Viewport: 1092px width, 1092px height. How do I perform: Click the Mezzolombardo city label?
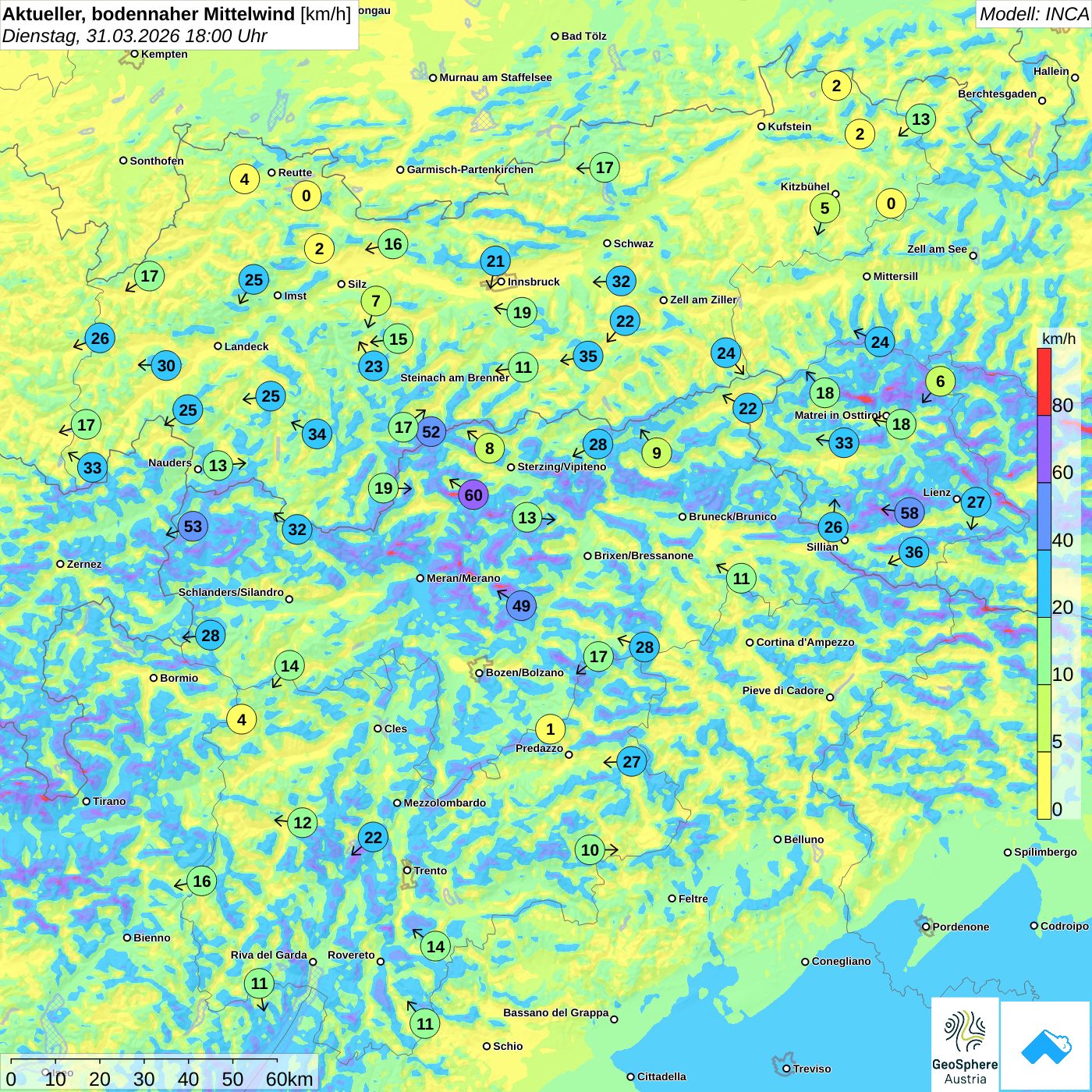(x=445, y=803)
